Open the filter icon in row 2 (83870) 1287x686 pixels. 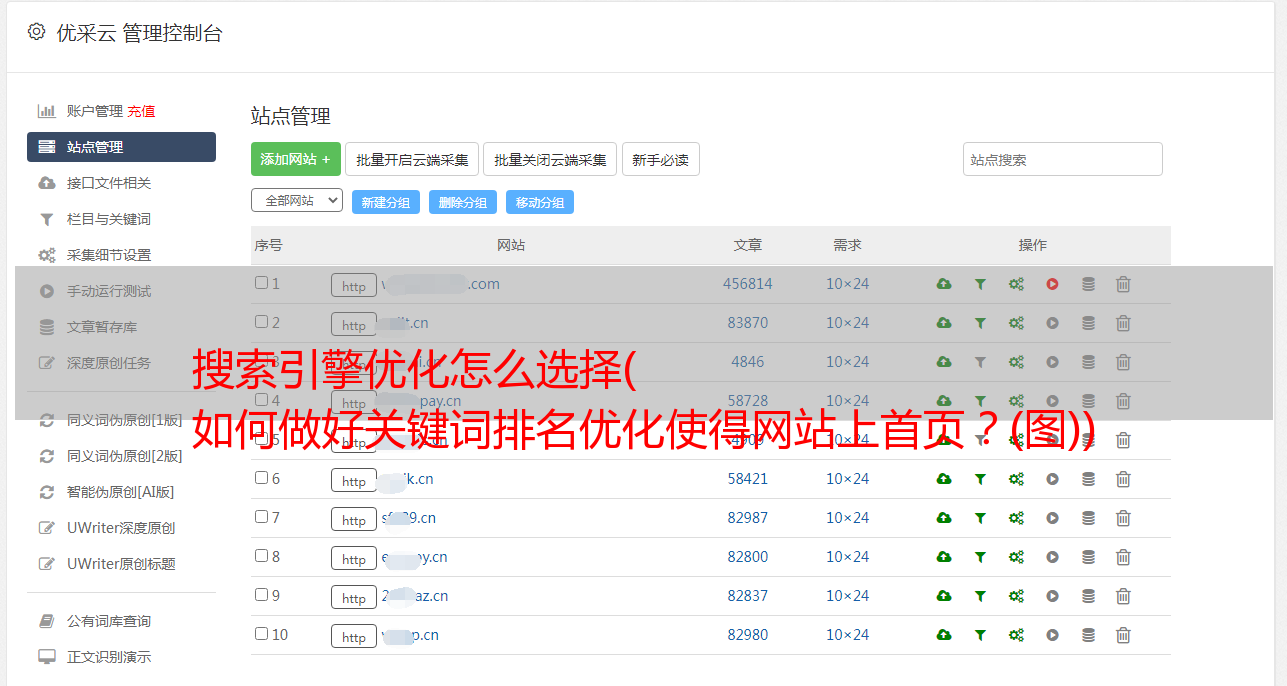(x=980, y=323)
